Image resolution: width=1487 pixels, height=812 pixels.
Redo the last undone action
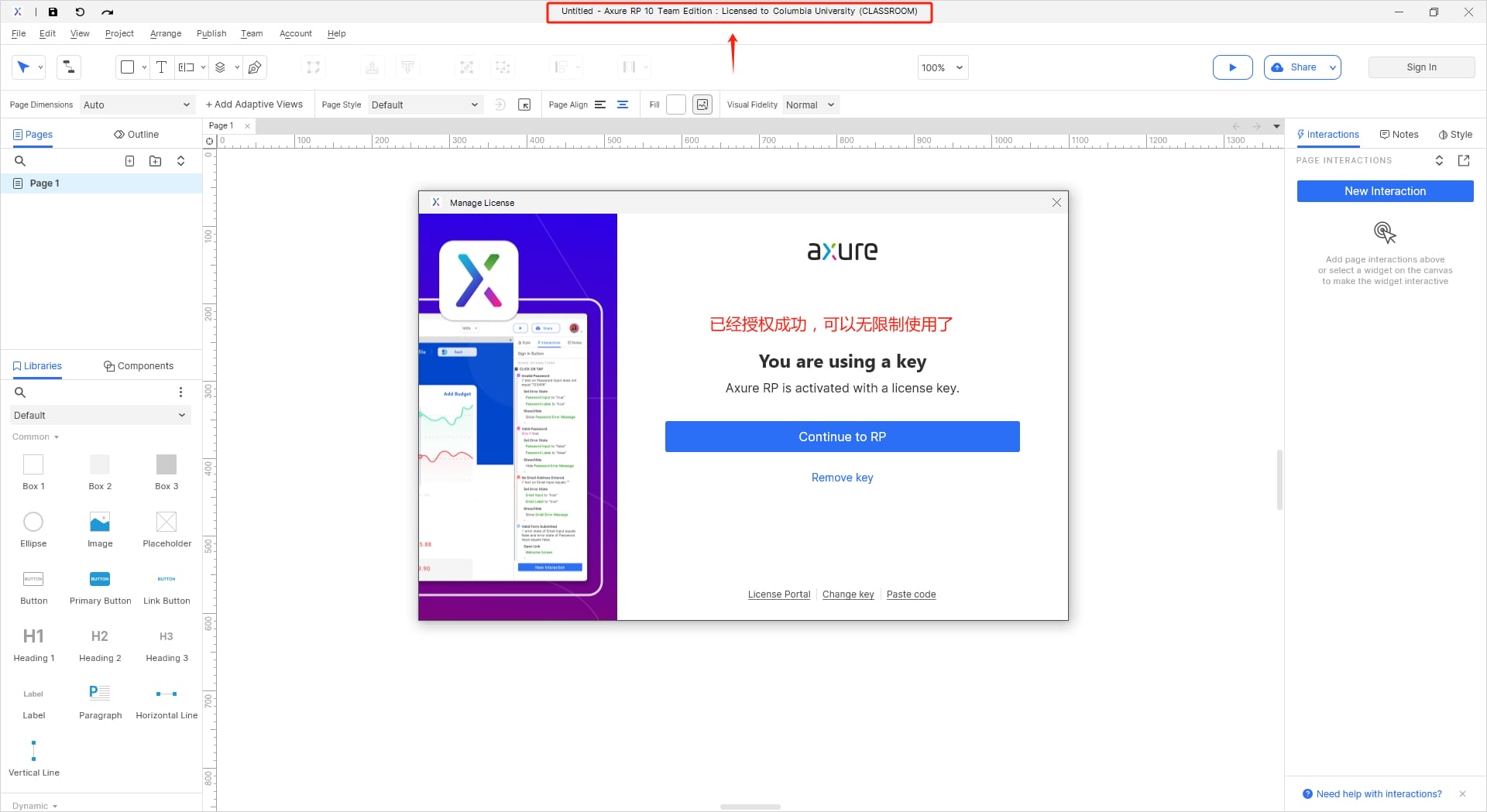108,12
